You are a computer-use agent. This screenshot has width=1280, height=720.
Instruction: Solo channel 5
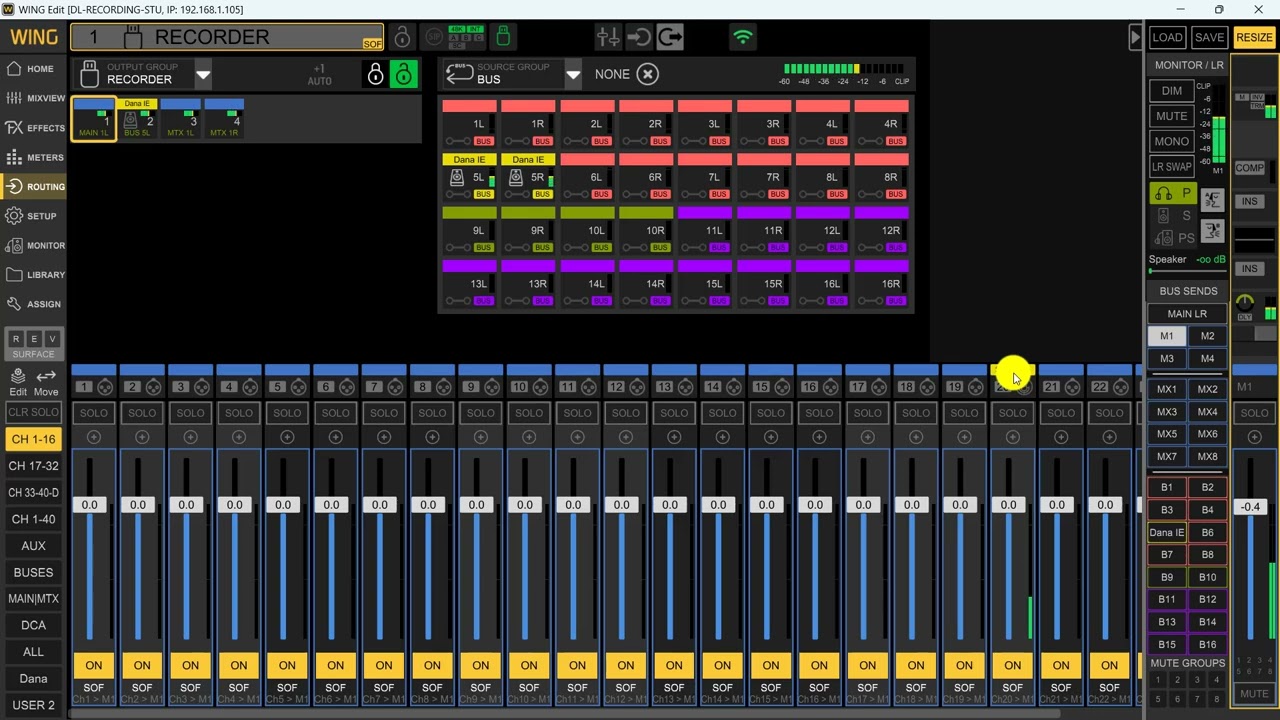click(x=287, y=413)
